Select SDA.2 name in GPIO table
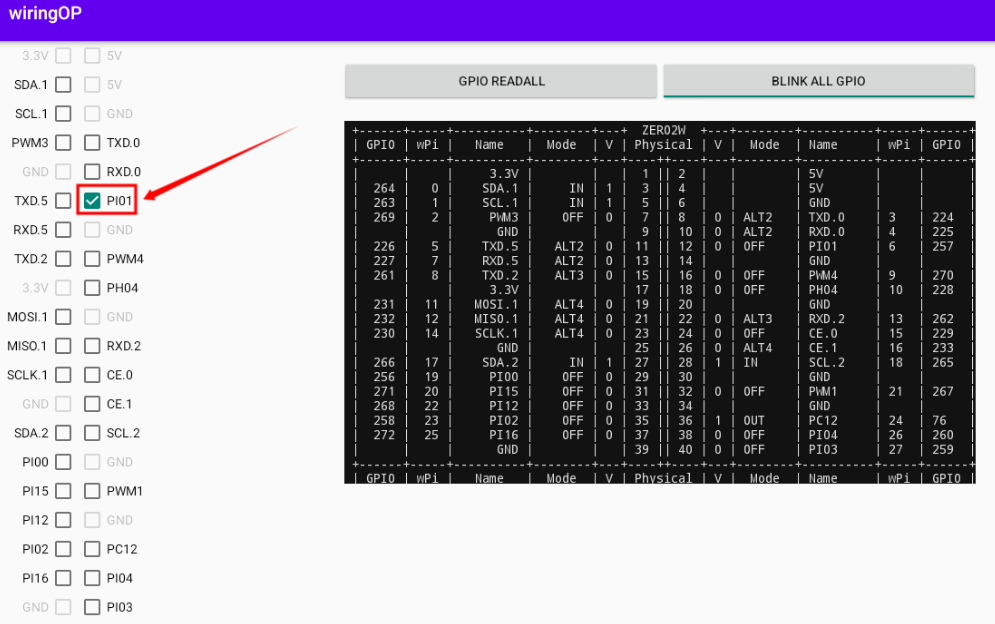This screenshot has width=995, height=624. (499, 362)
